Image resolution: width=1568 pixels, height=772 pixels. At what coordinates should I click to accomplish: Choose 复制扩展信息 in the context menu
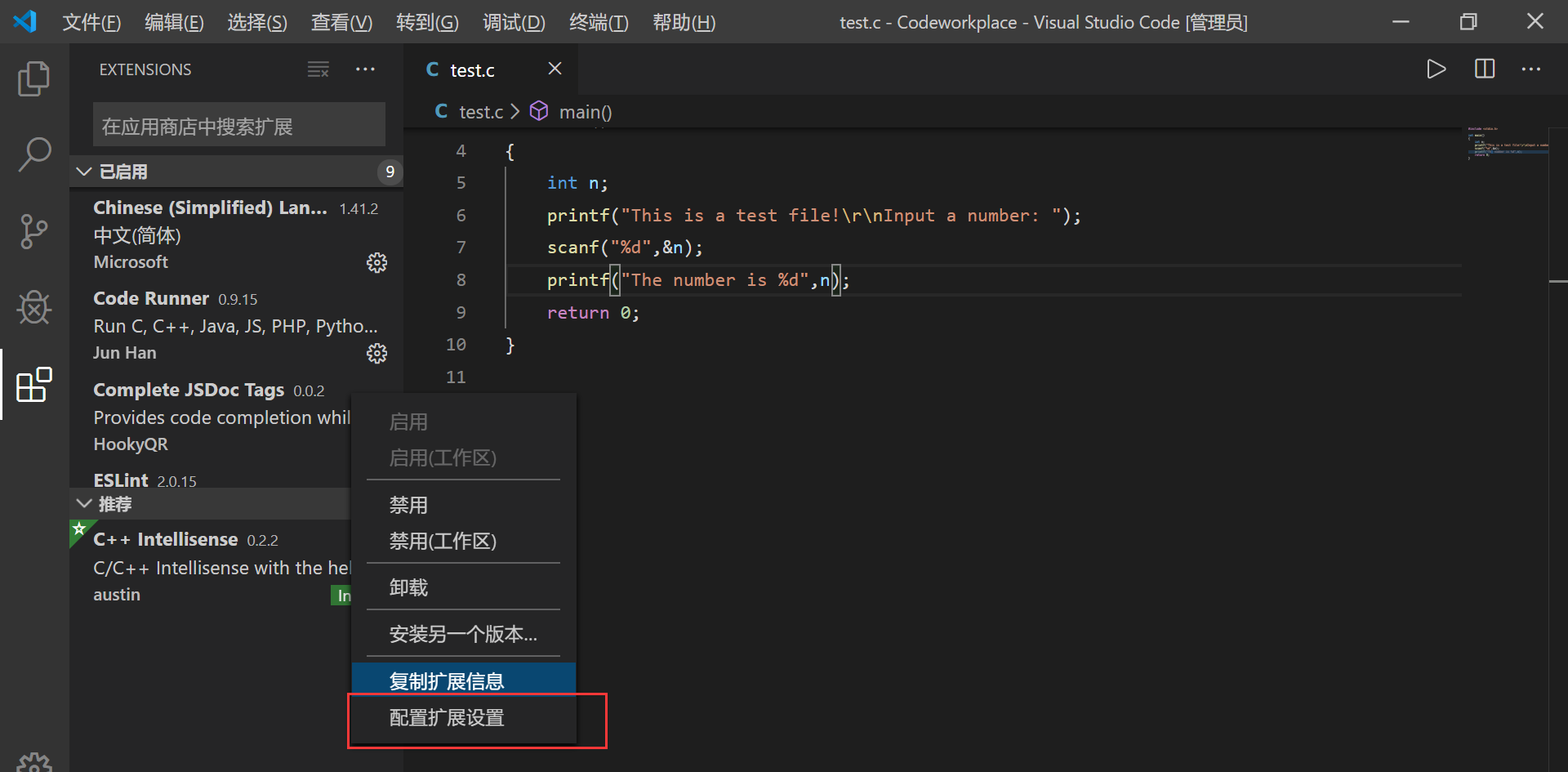(x=464, y=681)
